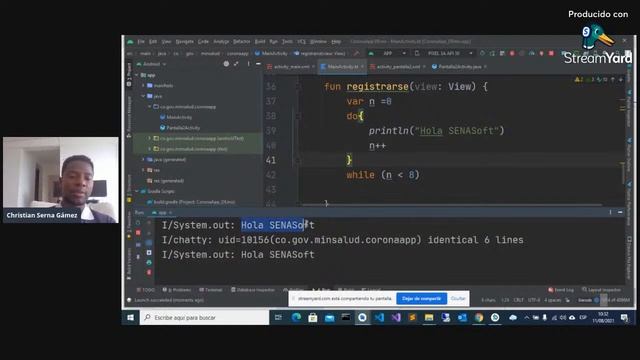Open the Database Inspector tool window
Image resolution: width=640 pixels, height=360 pixels.
253,290
